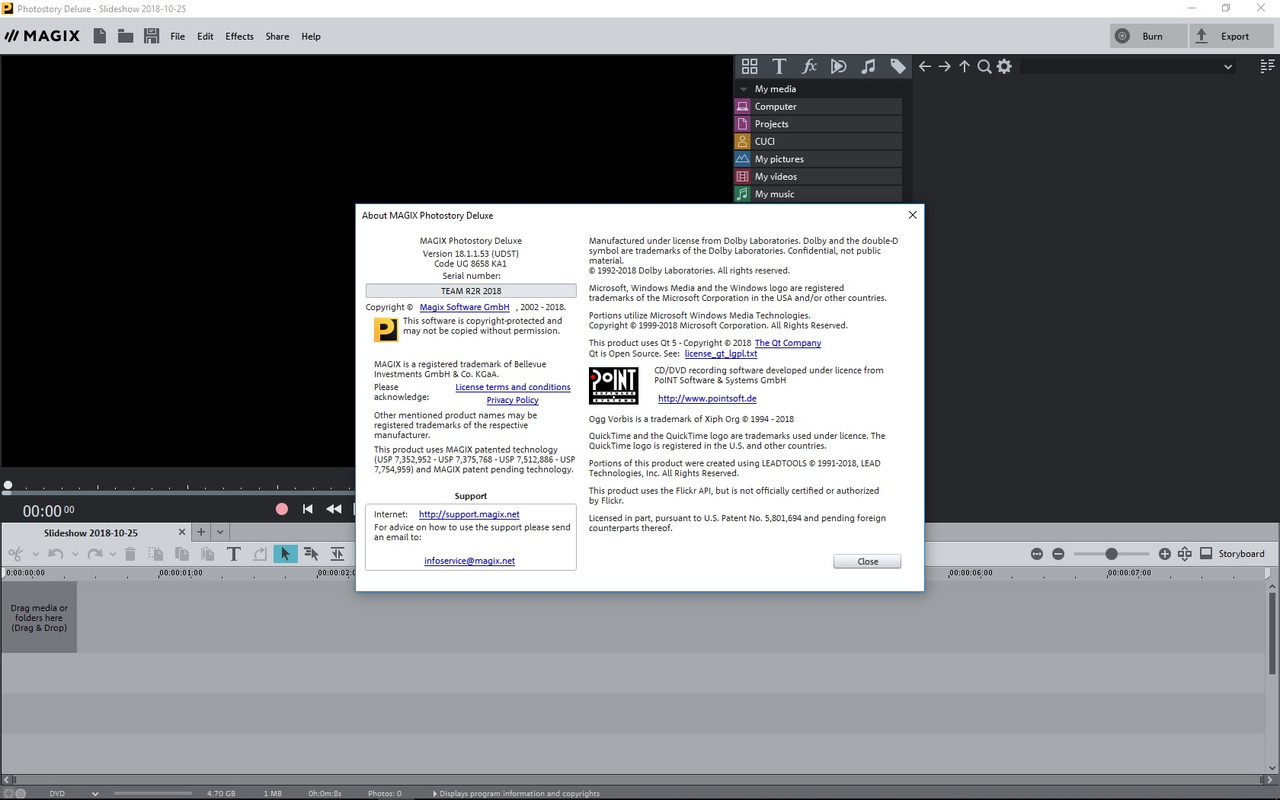Open the DVD disc type dropdown
The height and width of the screenshot is (800, 1280).
point(96,793)
